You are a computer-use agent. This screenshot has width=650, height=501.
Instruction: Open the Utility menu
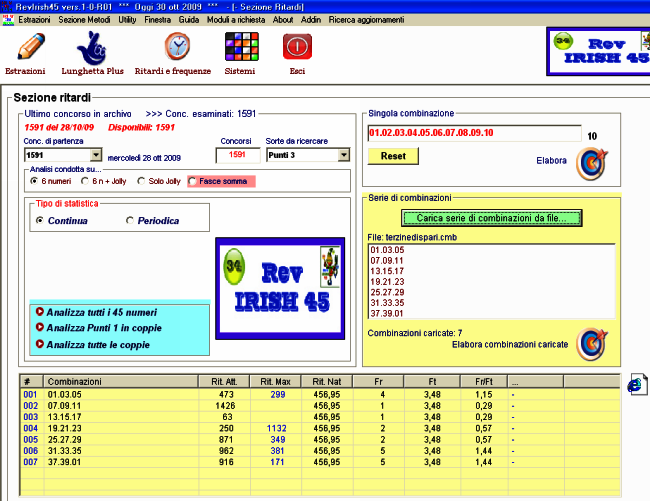[x=127, y=19]
